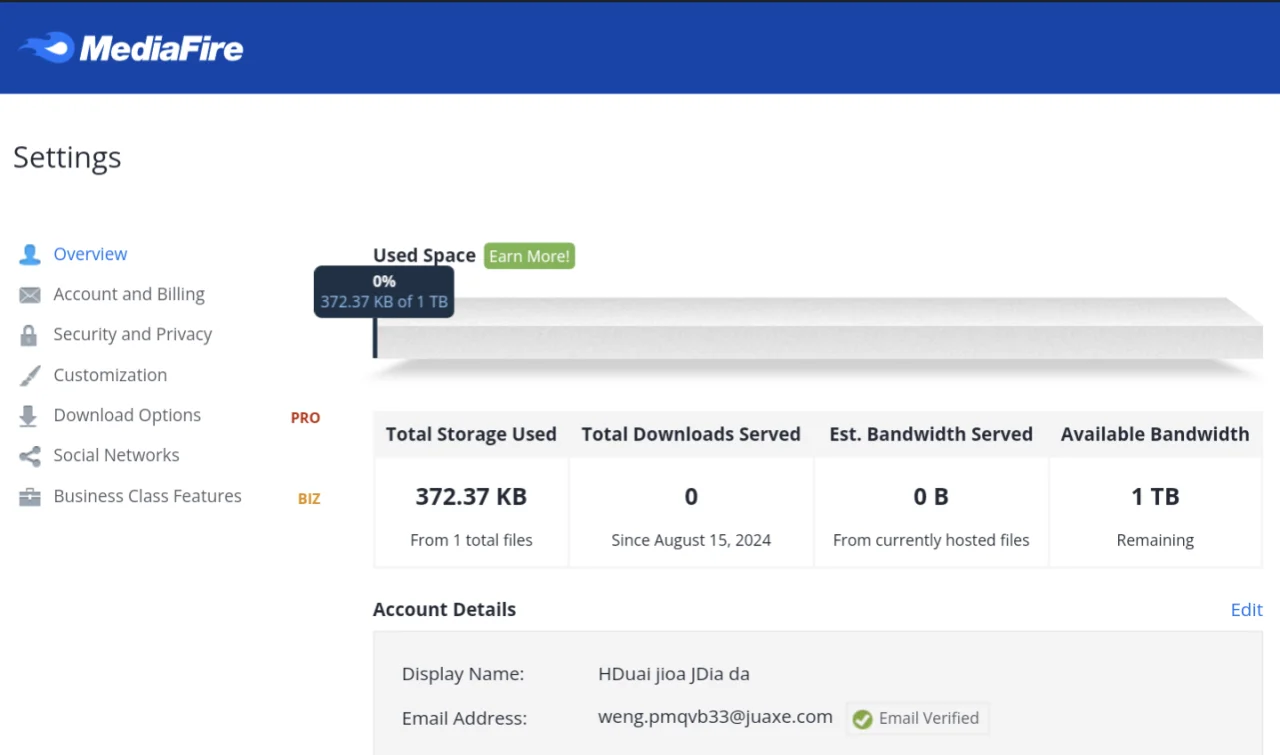Click the 1 TB available bandwidth value
The image size is (1280, 755).
pos(1155,496)
